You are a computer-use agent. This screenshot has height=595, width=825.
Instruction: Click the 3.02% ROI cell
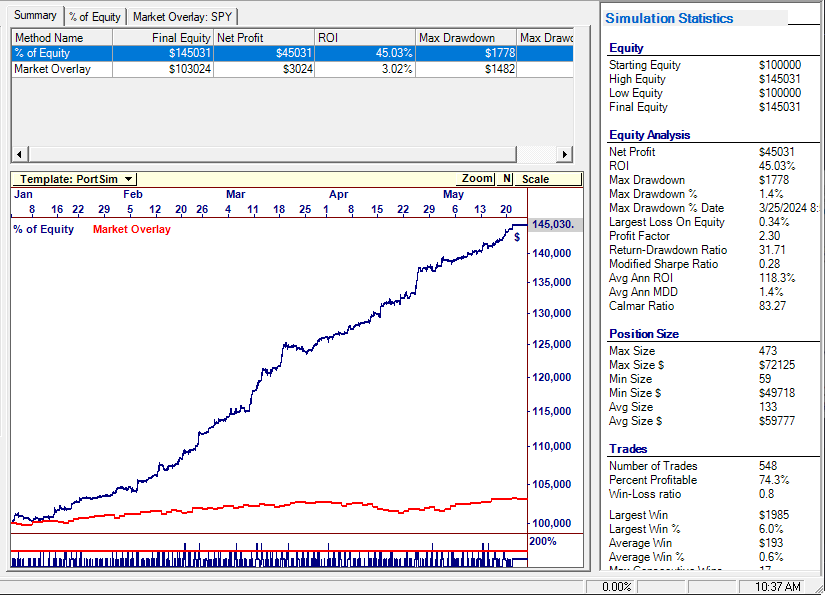(x=365, y=69)
